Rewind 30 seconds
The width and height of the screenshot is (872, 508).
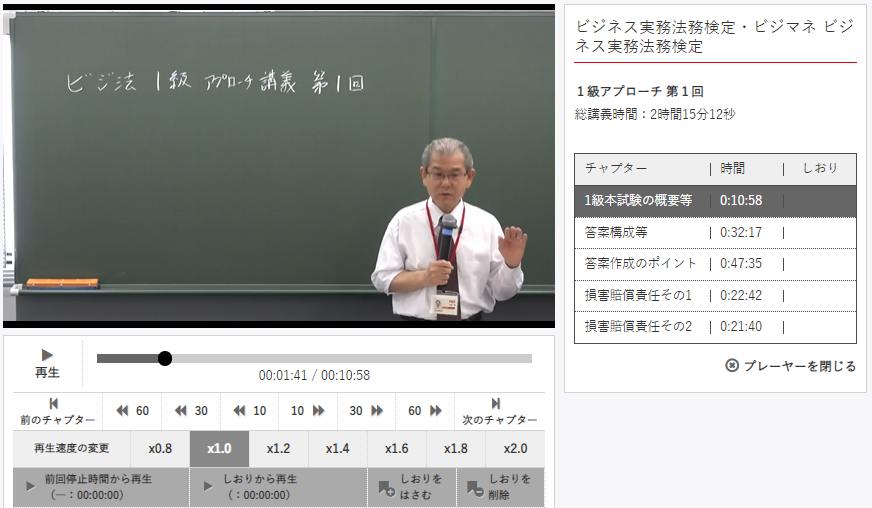click(x=191, y=411)
